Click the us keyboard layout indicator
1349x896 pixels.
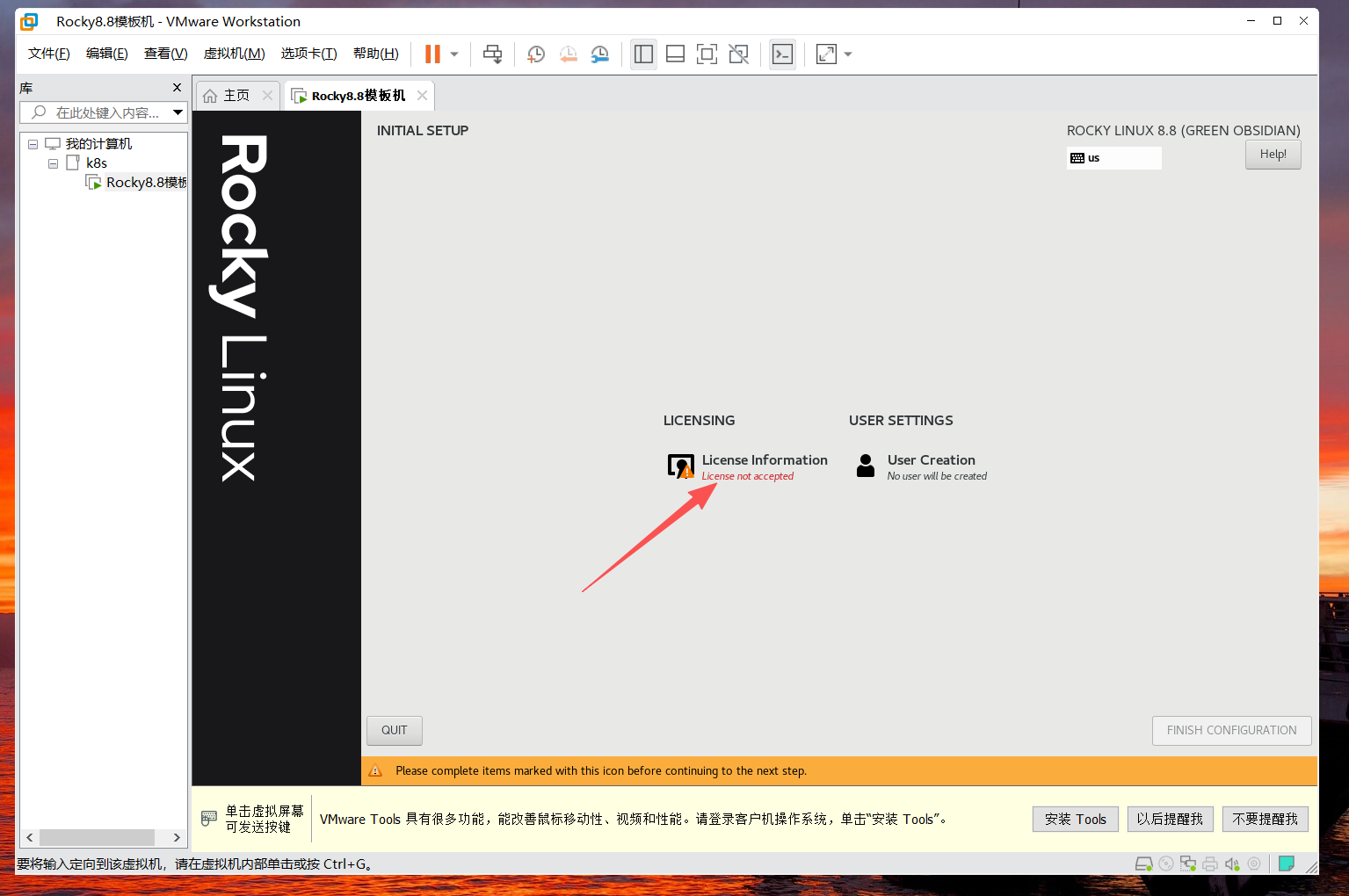(x=1114, y=158)
